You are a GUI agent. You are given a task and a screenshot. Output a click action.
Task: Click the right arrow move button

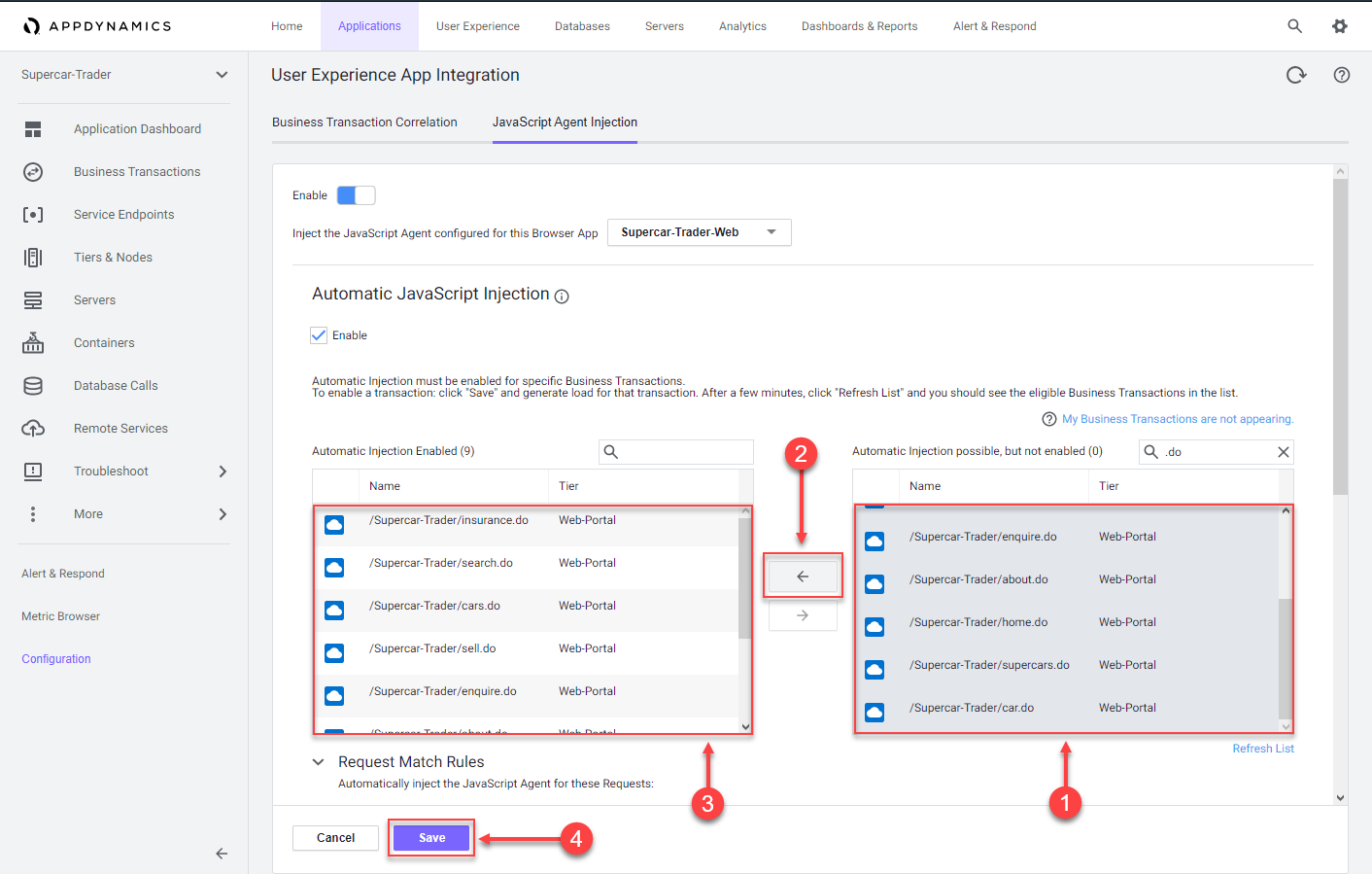(x=803, y=615)
